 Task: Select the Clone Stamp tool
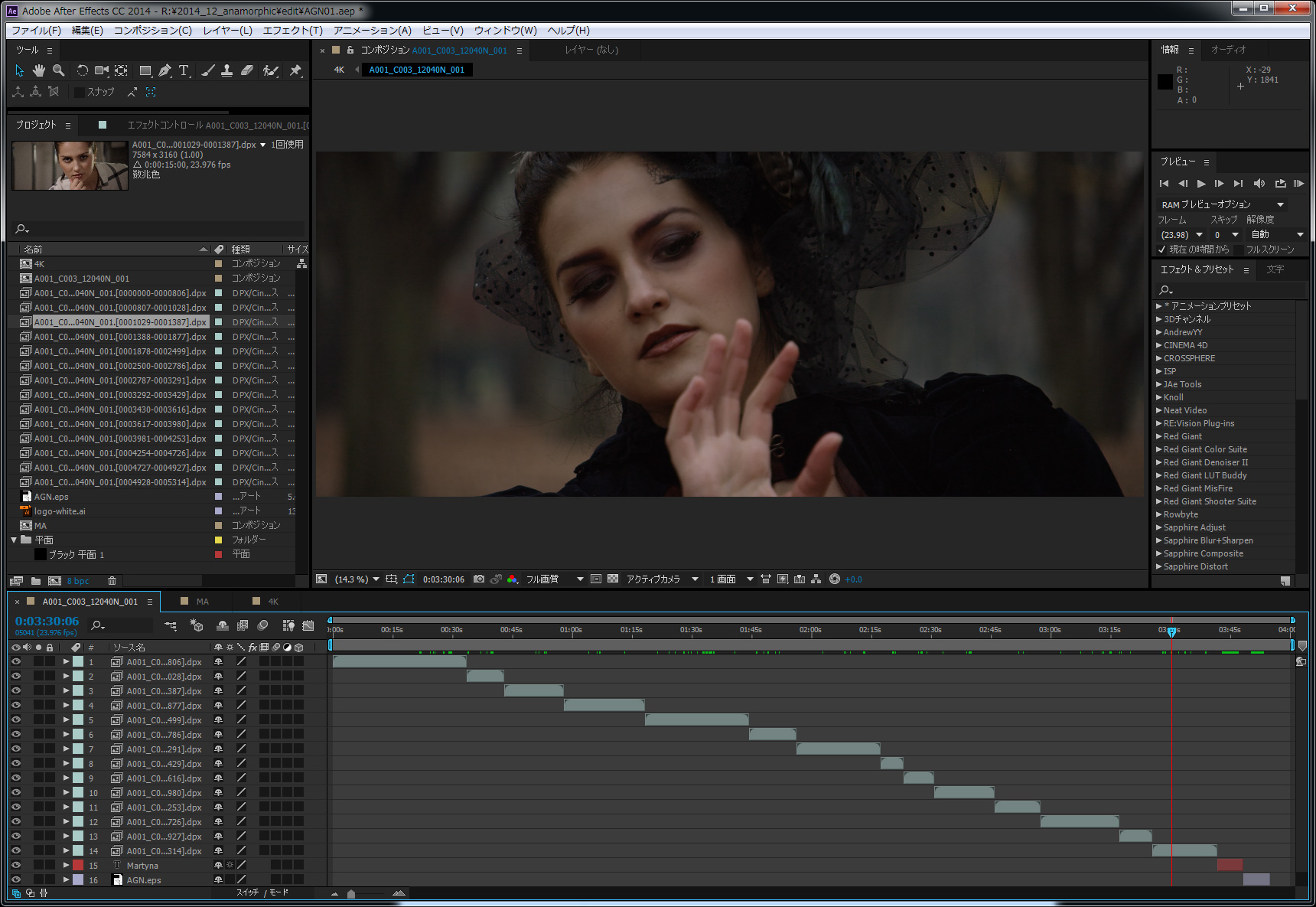[226, 70]
